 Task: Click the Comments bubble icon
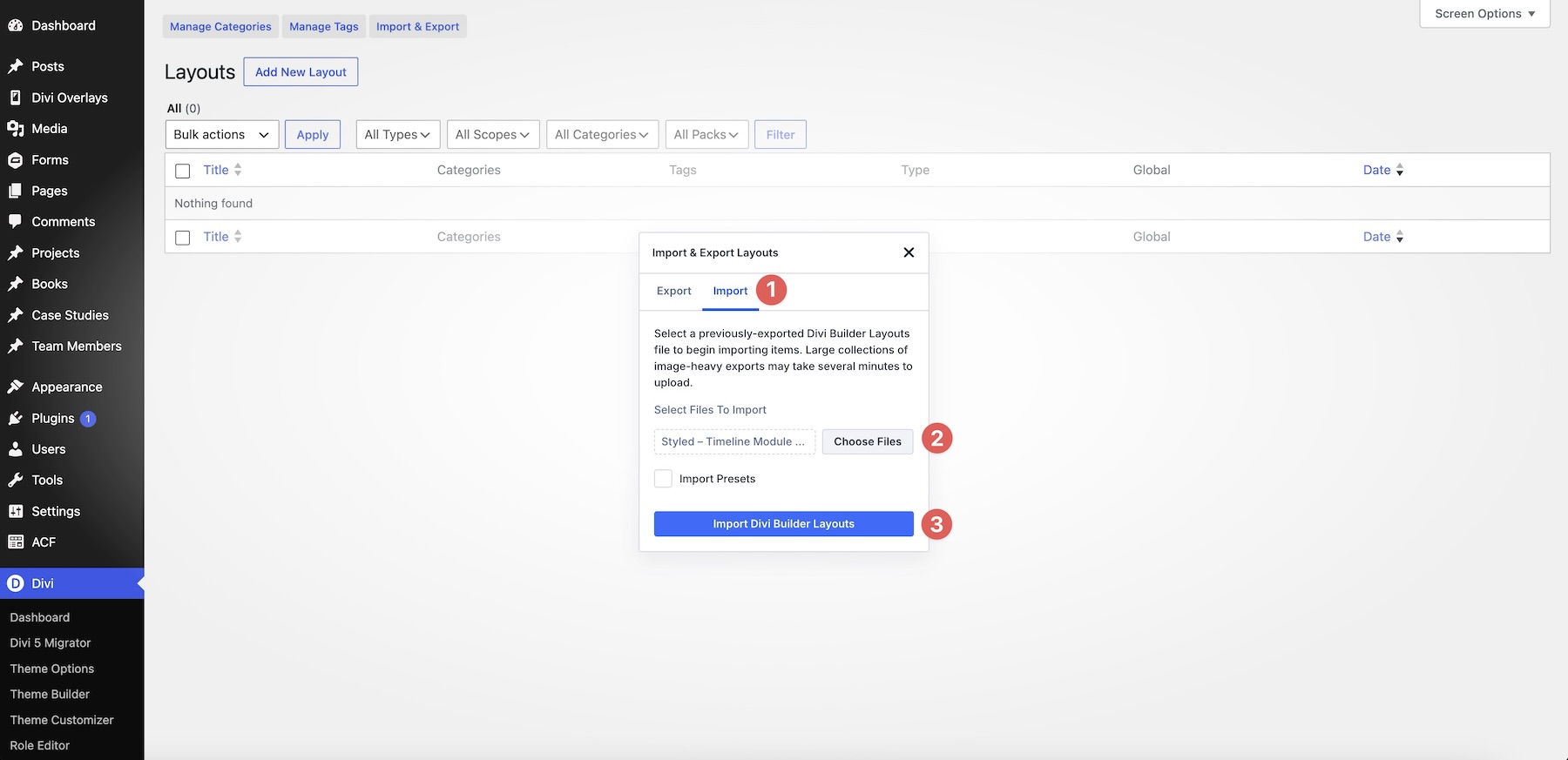pyautogui.click(x=15, y=222)
